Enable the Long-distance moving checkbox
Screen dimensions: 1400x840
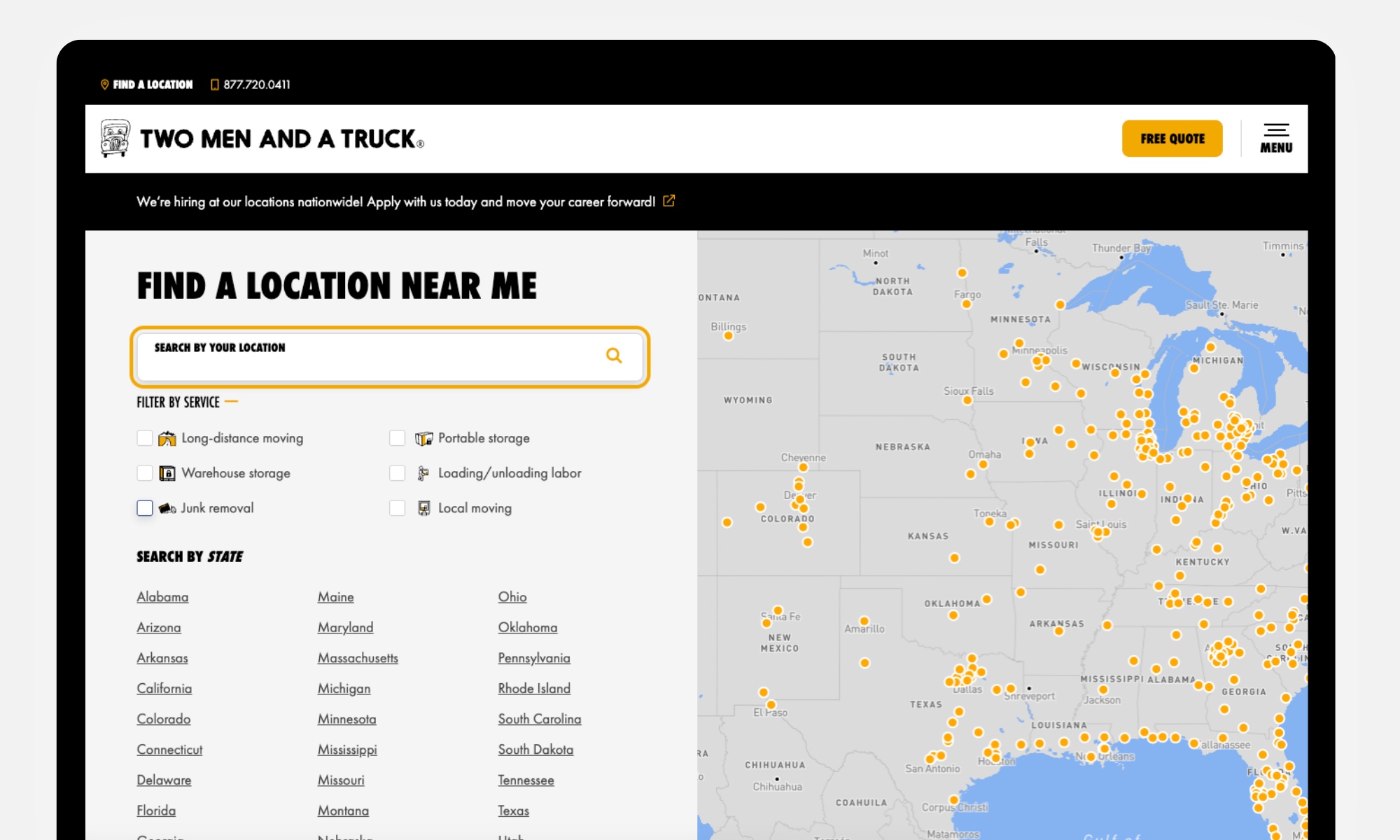145,438
